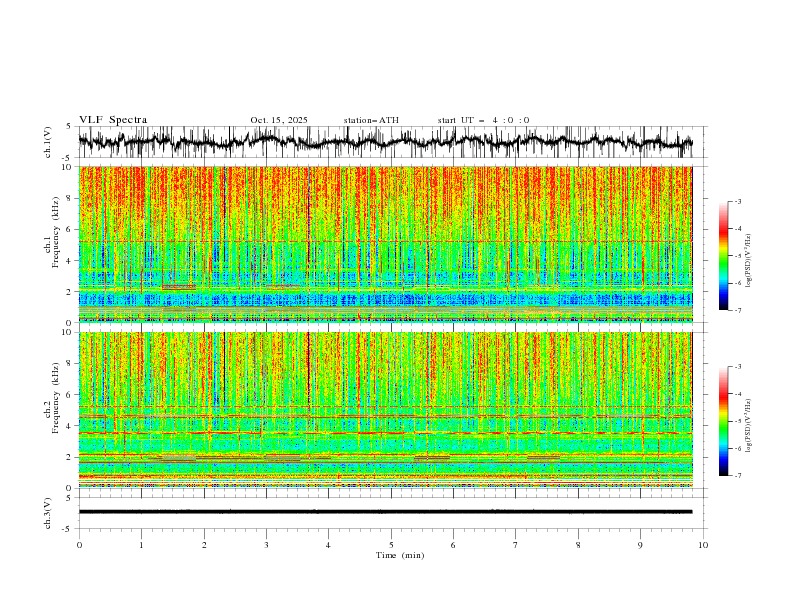Click the time axis tick label '9'
Image resolution: width=792 pixels, height=612 pixels.
coord(640,545)
